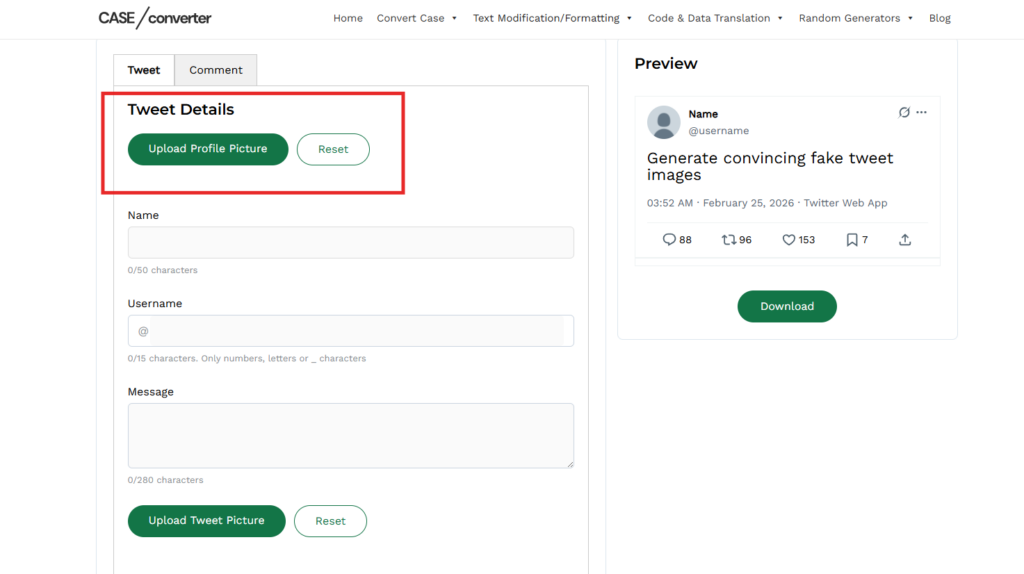Click the Message textarea resize handle
Viewport: 1024px width, 574px height.
570,464
